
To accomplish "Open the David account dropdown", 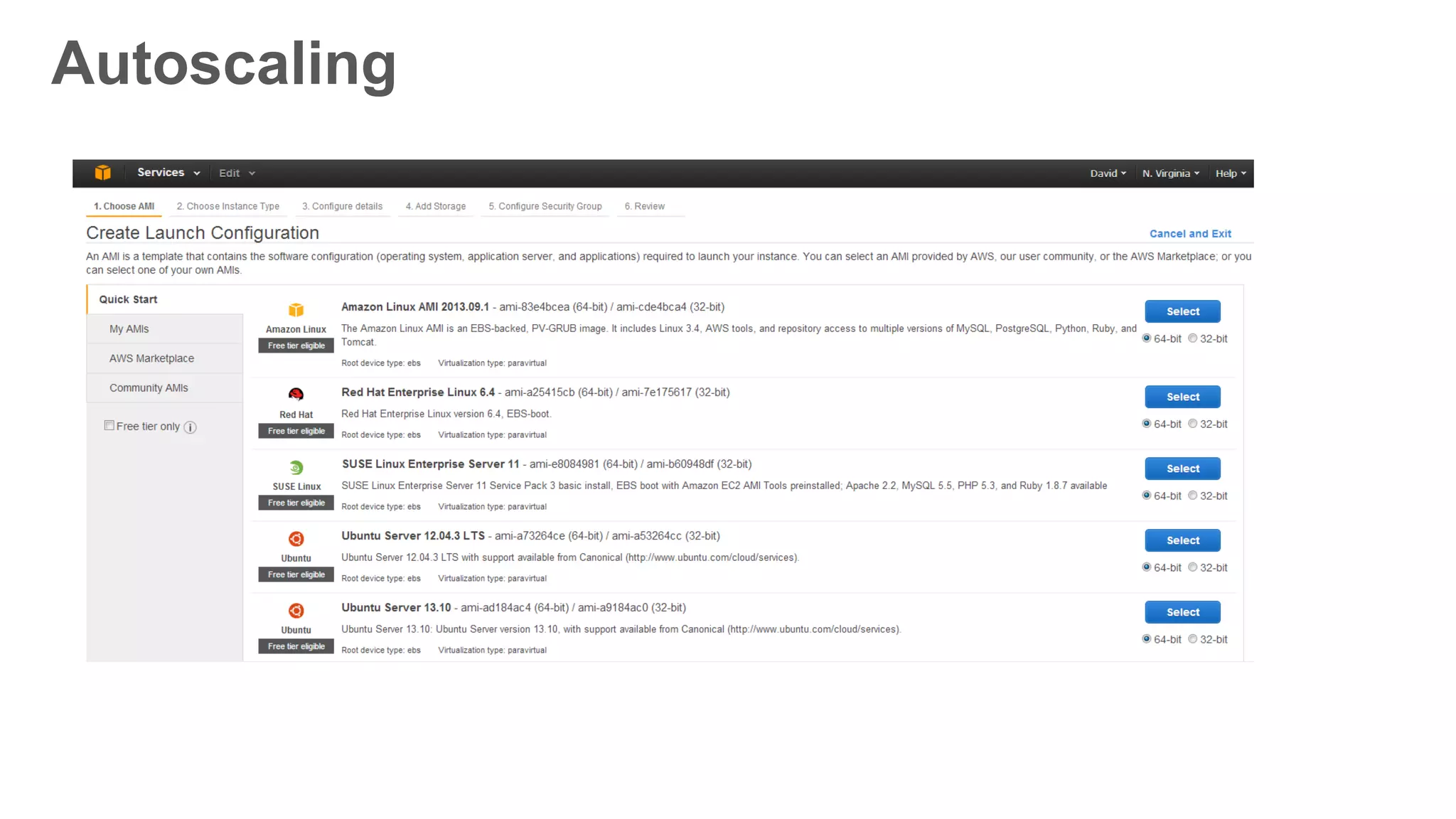I will pos(1108,173).
